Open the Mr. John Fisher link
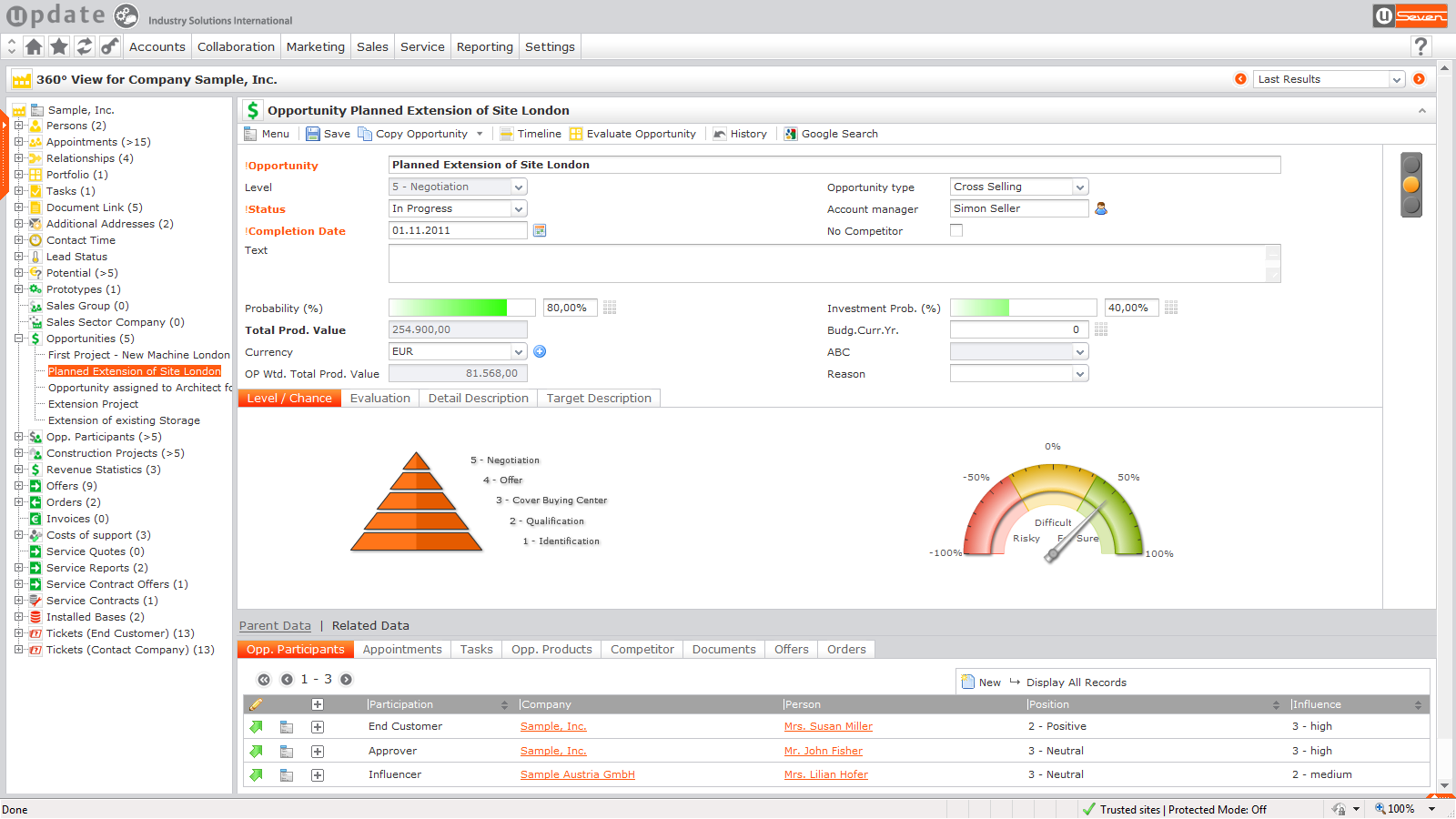Screen dimensions: 1456x819 [x=824, y=751]
